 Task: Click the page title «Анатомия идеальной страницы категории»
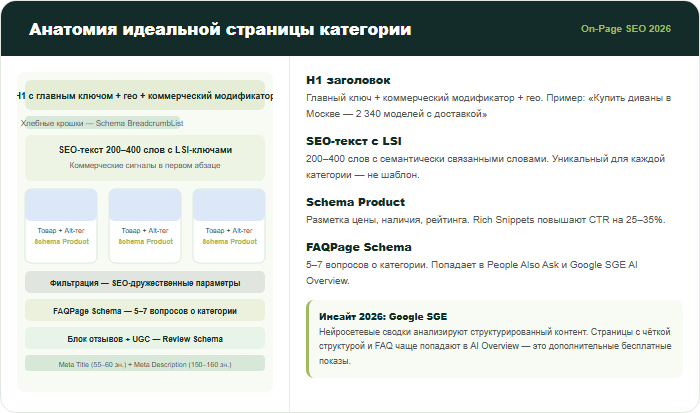pos(219,29)
